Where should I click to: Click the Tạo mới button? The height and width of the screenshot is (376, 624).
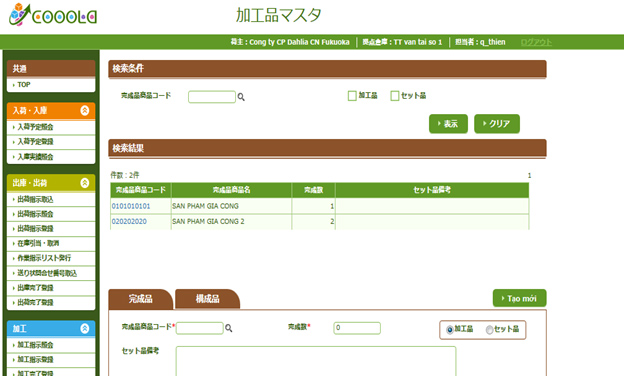[519, 298]
